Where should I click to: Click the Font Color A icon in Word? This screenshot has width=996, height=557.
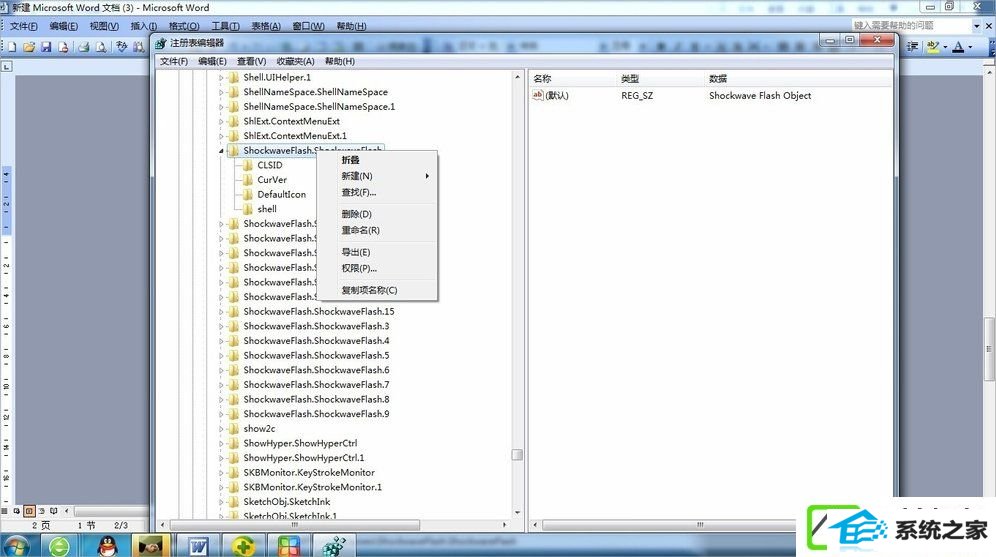958,46
